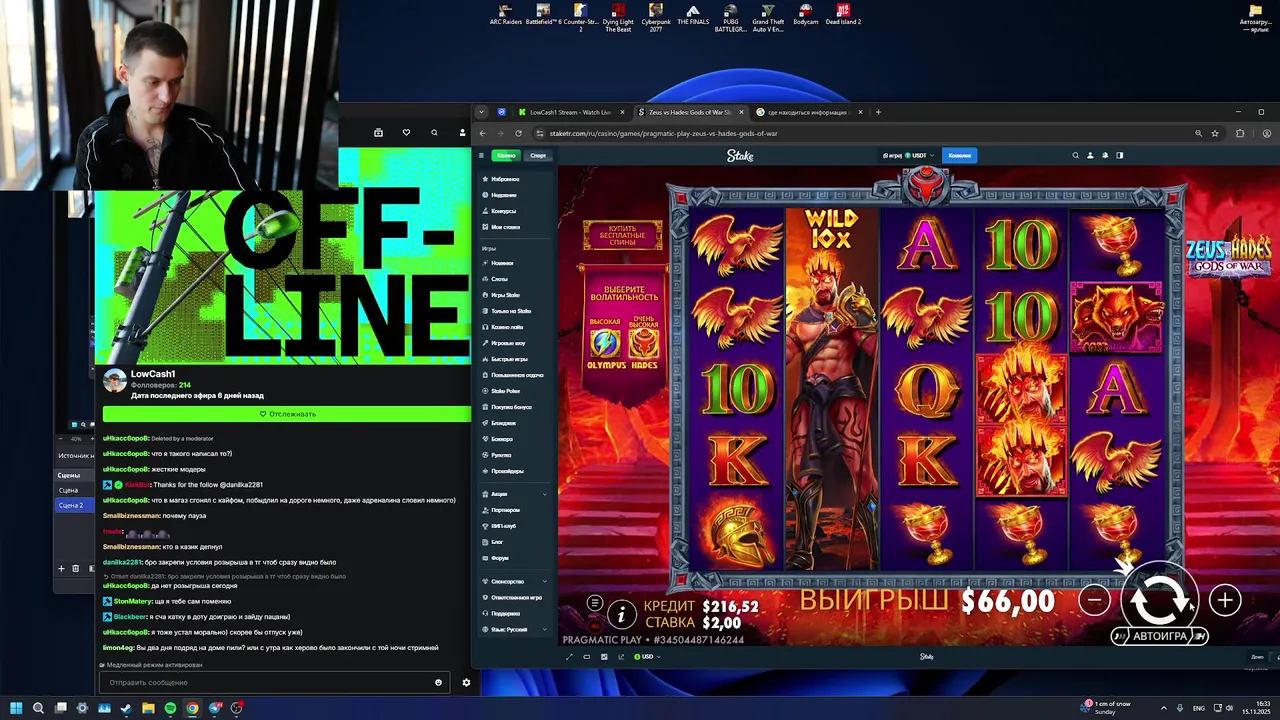Open Kick favorites heart icon
1280x720 pixels.
pyautogui.click(x=406, y=132)
